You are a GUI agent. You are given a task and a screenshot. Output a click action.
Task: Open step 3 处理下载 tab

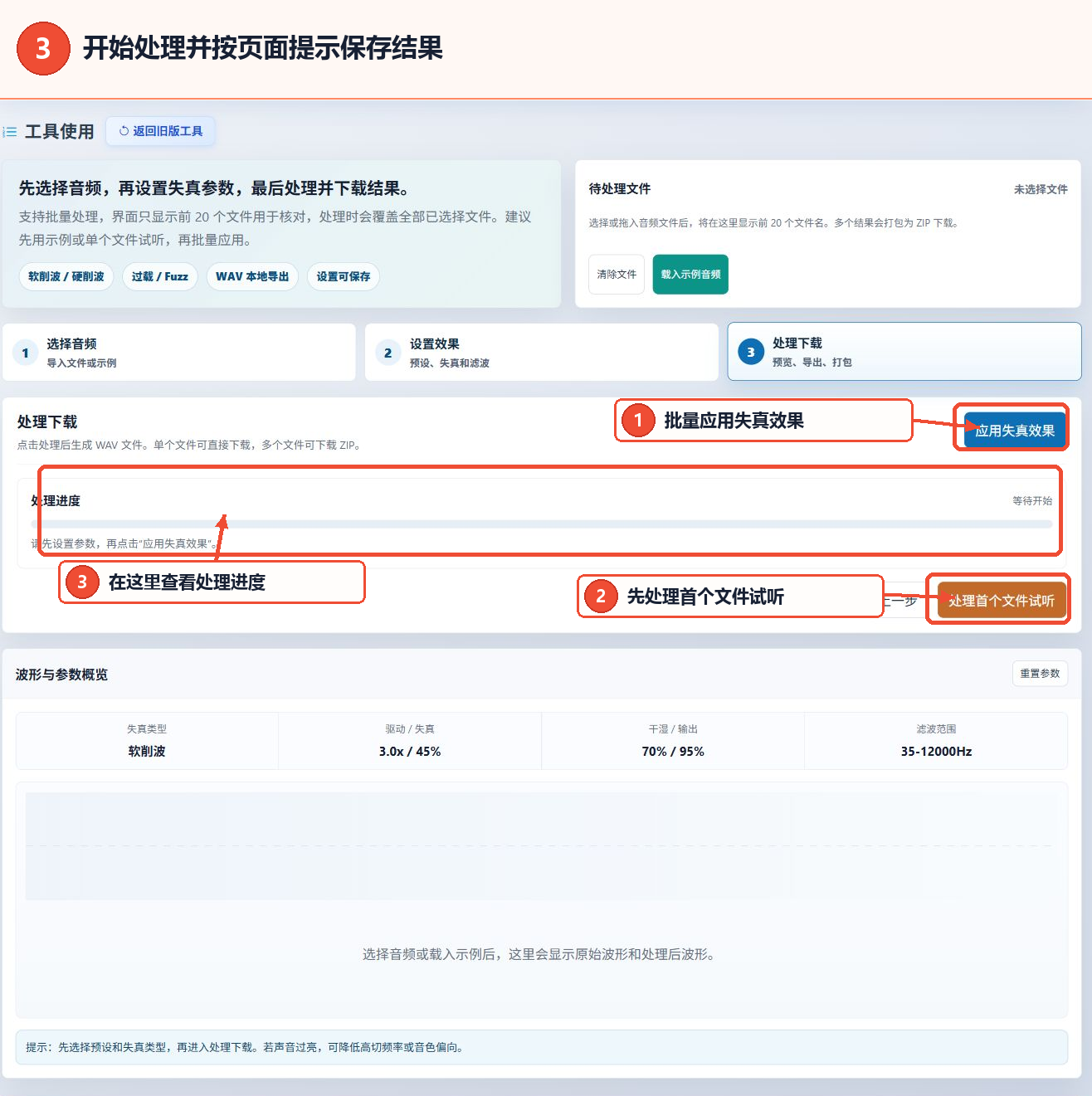(x=904, y=352)
